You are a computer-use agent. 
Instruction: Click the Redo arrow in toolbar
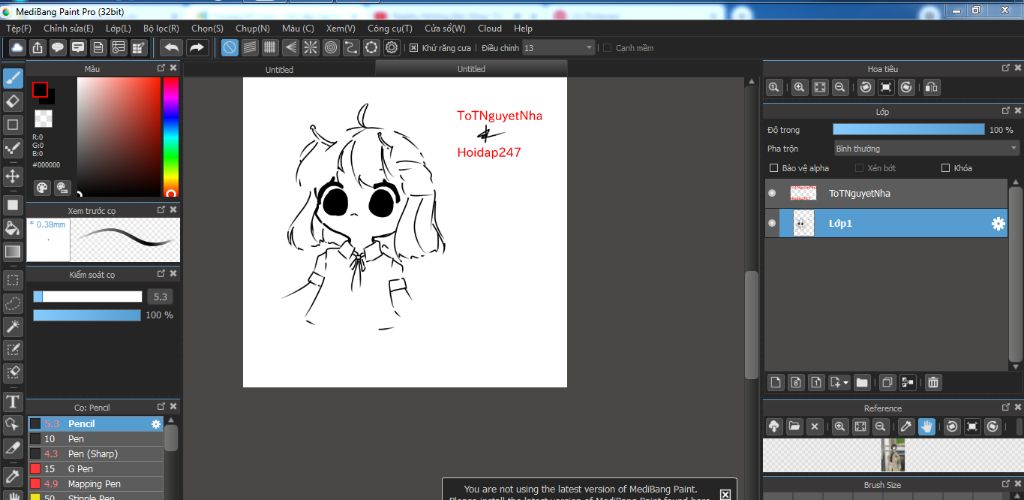pyautogui.click(x=197, y=48)
